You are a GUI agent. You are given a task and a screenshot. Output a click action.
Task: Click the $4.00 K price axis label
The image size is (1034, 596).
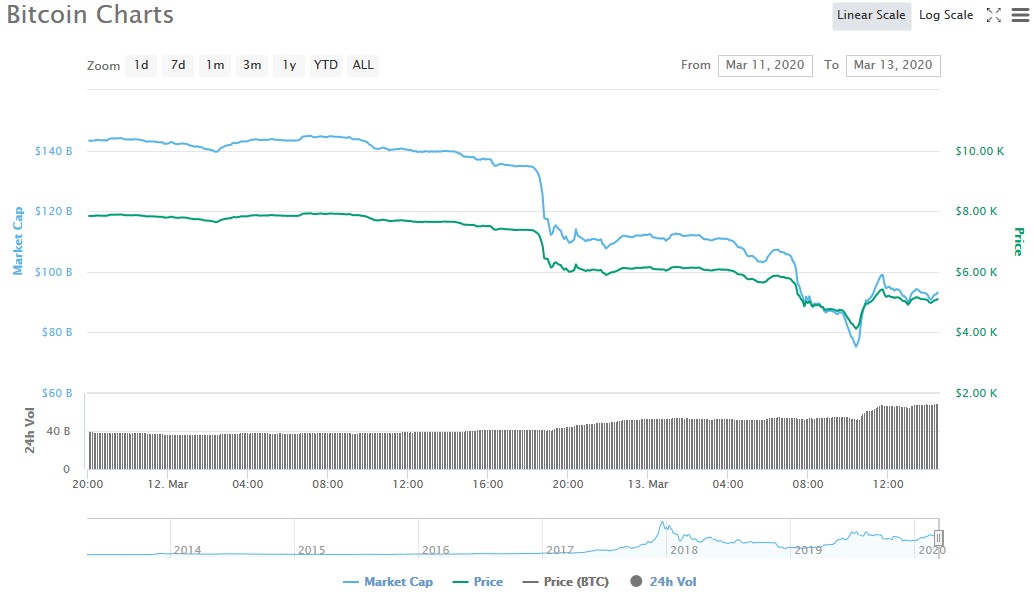click(976, 332)
